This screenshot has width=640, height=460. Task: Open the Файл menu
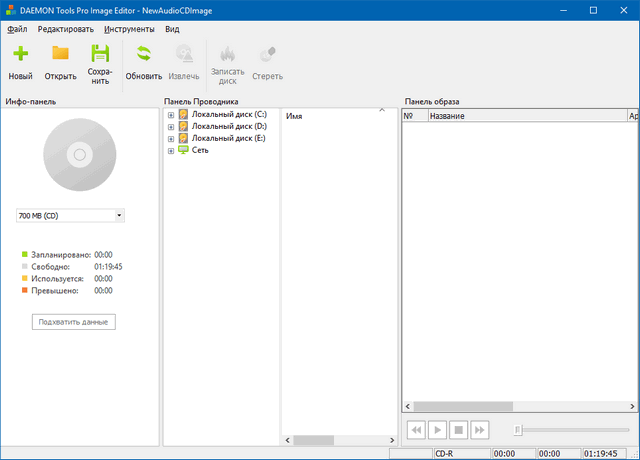17,29
